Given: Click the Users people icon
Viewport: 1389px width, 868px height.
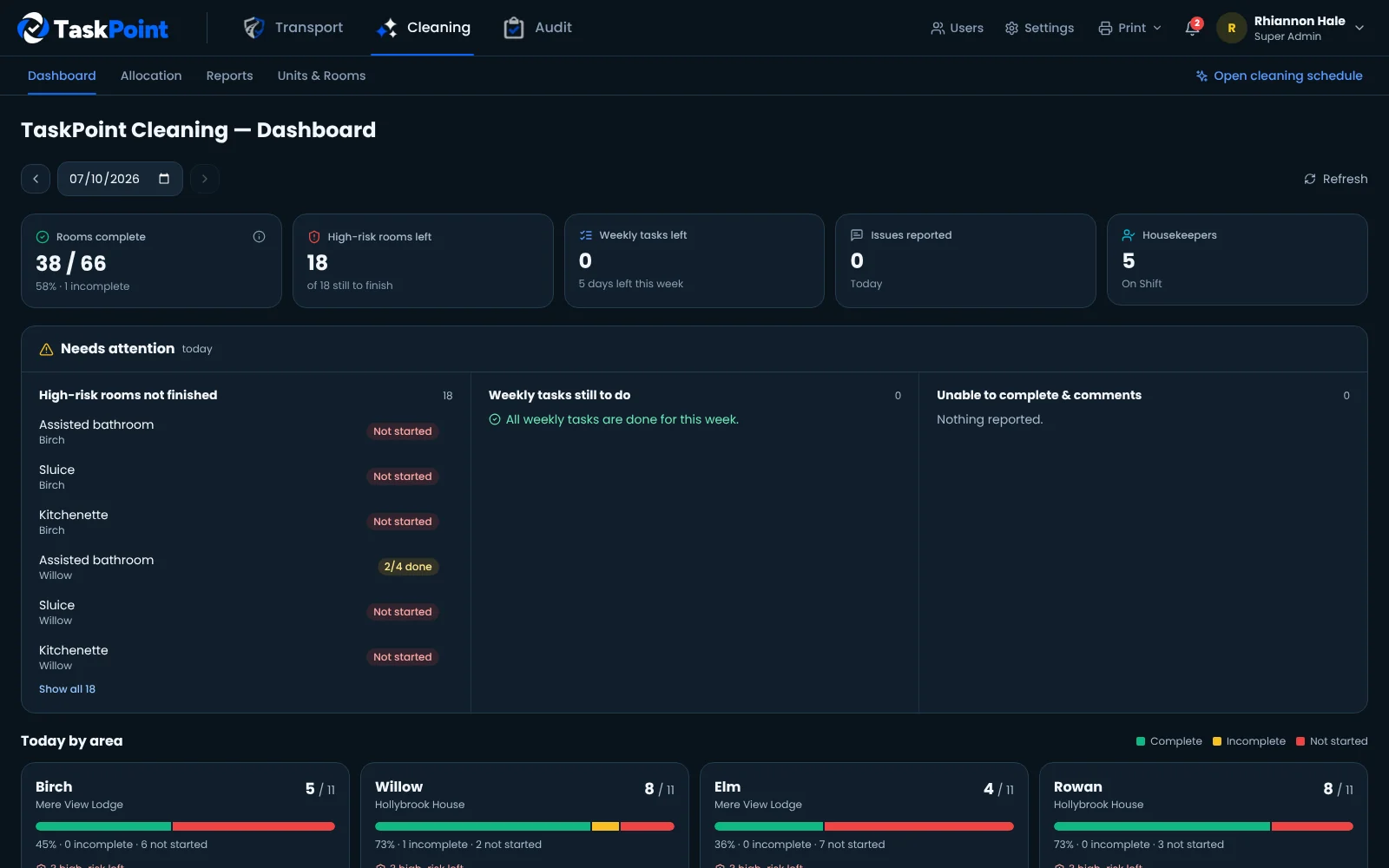Looking at the screenshot, I should [x=938, y=28].
